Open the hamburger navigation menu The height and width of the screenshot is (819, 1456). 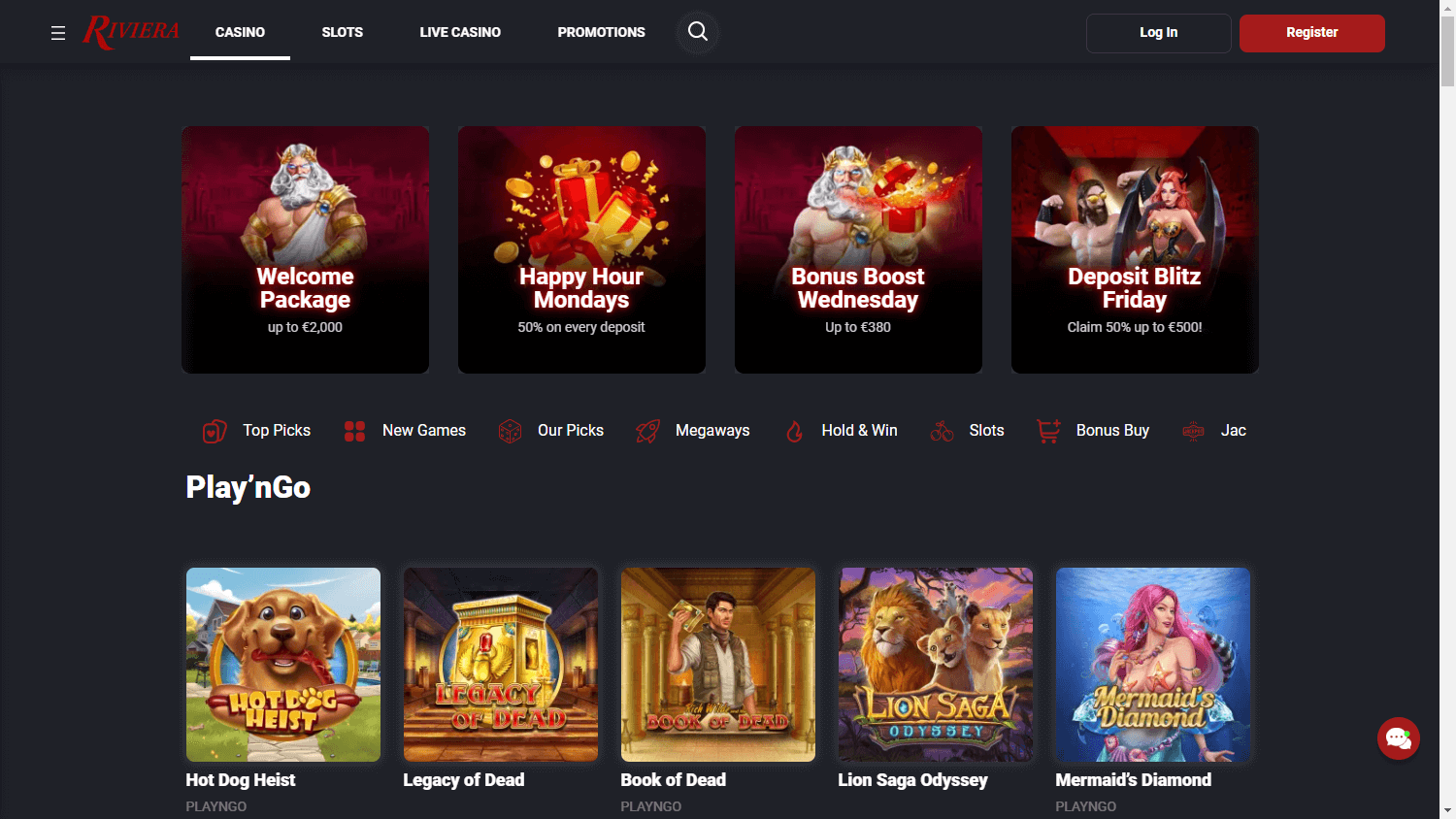57,32
